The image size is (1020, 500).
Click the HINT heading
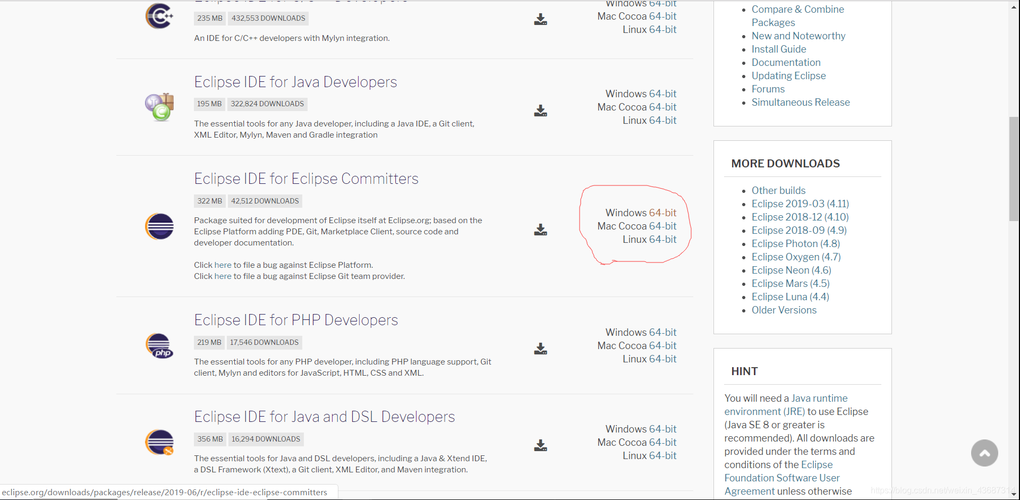pyautogui.click(x=744, y=371)
